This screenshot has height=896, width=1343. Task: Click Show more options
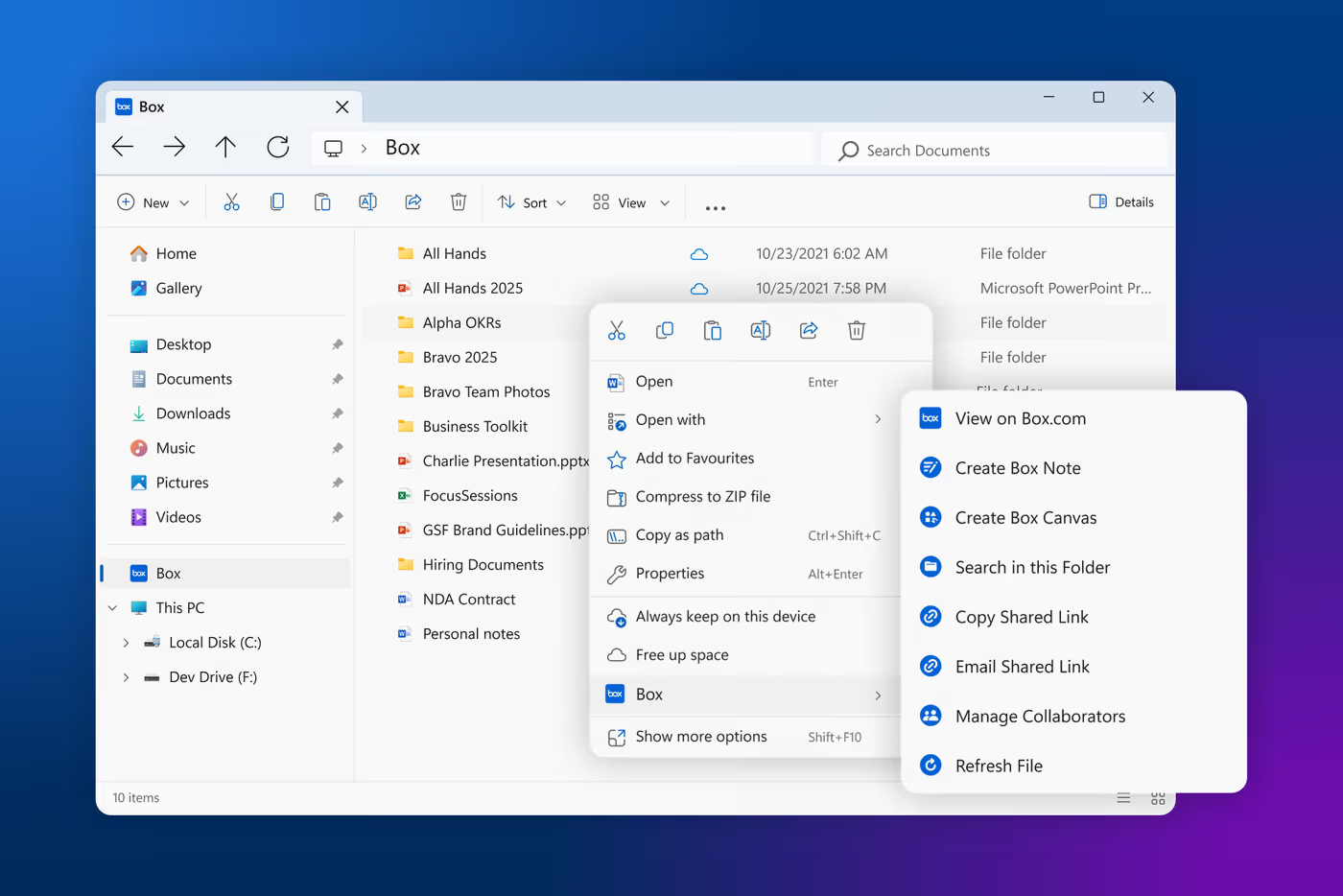click(x=700, y=737)
